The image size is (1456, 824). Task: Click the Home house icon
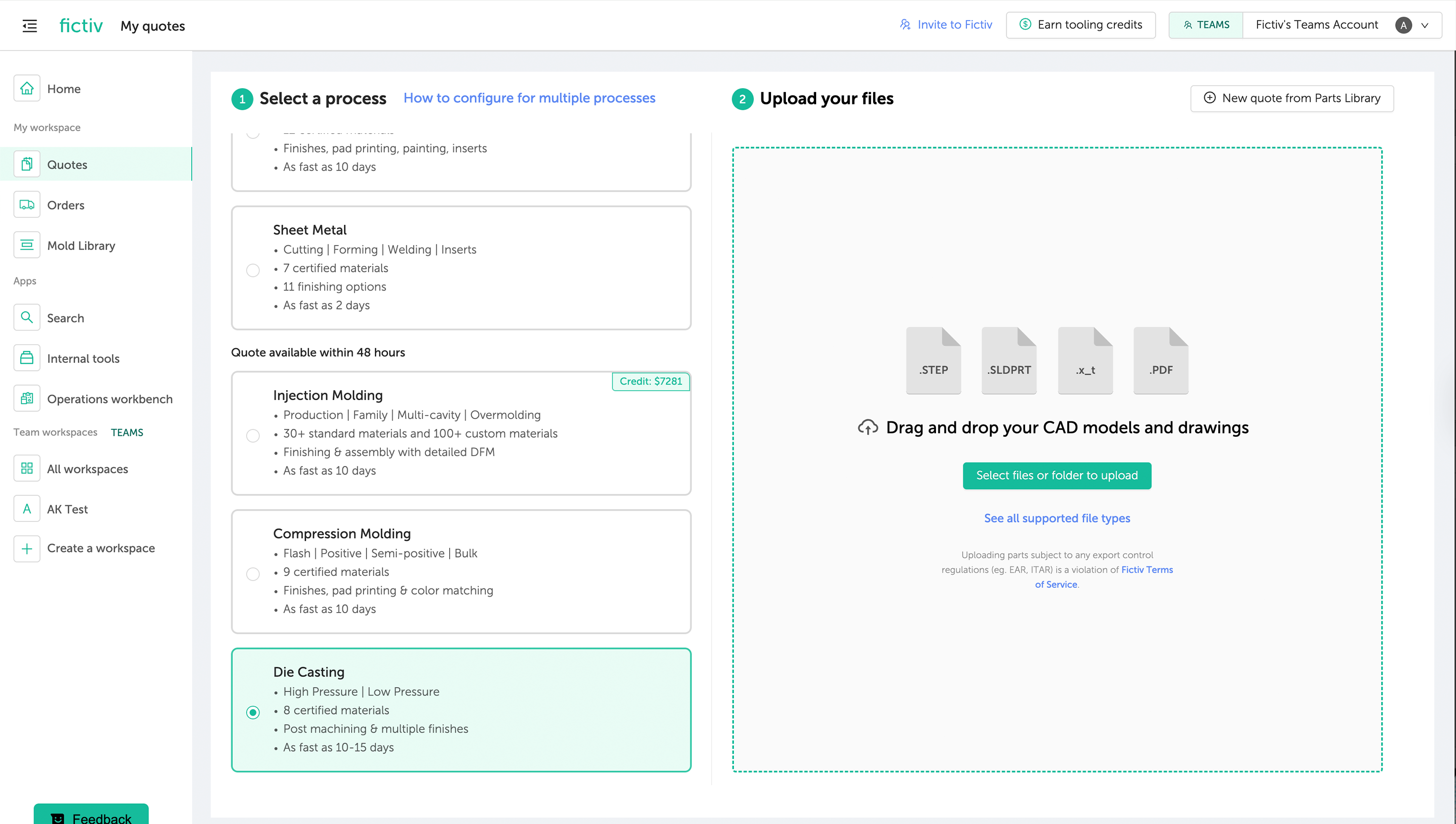click(27, 88)
